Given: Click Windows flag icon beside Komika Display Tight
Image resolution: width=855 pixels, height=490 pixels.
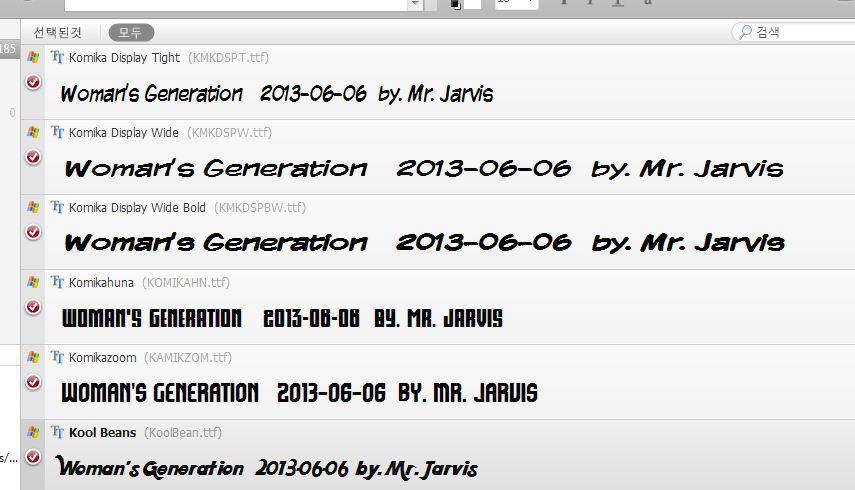Looking at the screenshot, I should pyautogui.click(x=33, y=57).
